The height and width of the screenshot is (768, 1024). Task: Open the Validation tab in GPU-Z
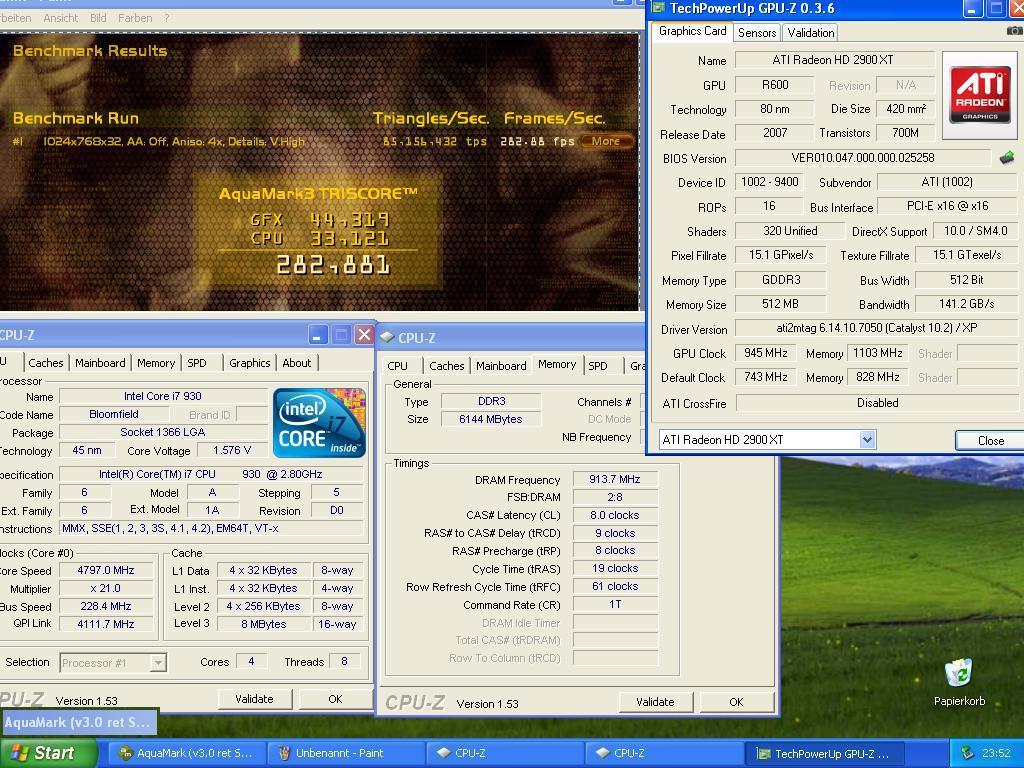pos(810,33)
